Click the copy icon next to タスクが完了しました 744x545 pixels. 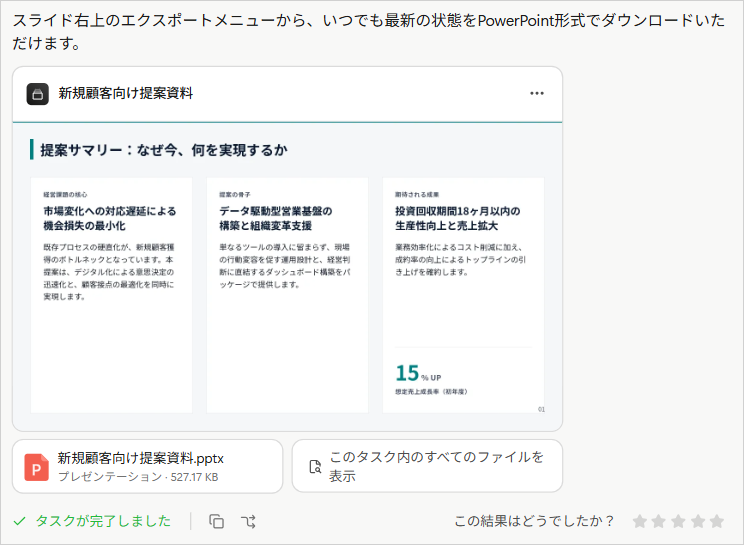click(216, 521)
